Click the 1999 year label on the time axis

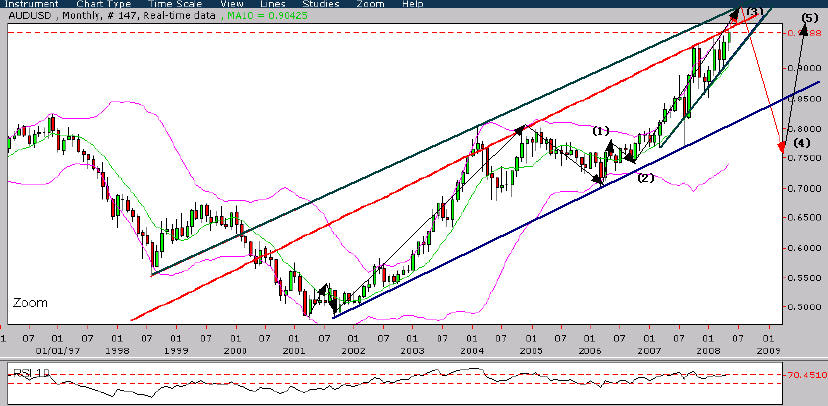pyautogui.click(x=176, y=350)
